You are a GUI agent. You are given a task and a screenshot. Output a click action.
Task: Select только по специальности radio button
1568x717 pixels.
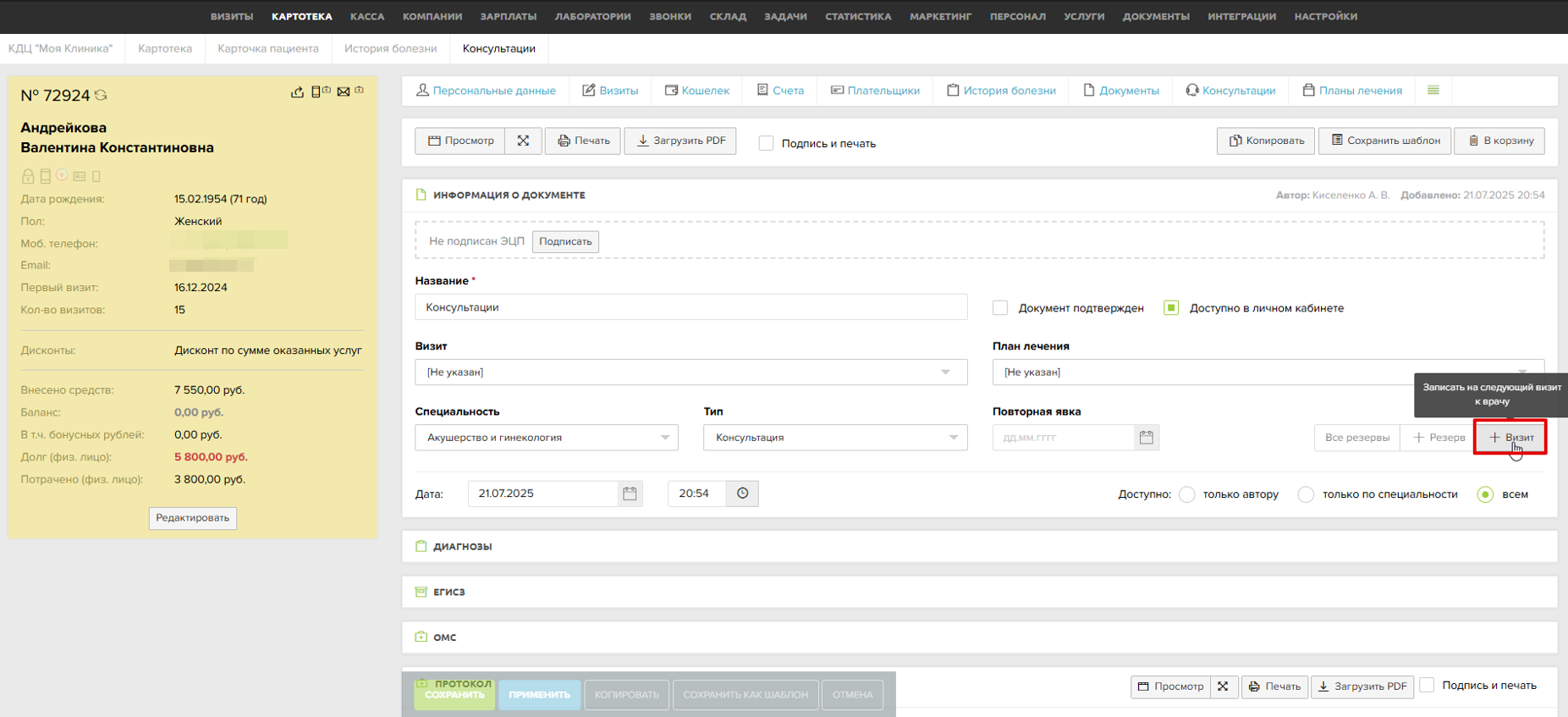pos(1307,494)
